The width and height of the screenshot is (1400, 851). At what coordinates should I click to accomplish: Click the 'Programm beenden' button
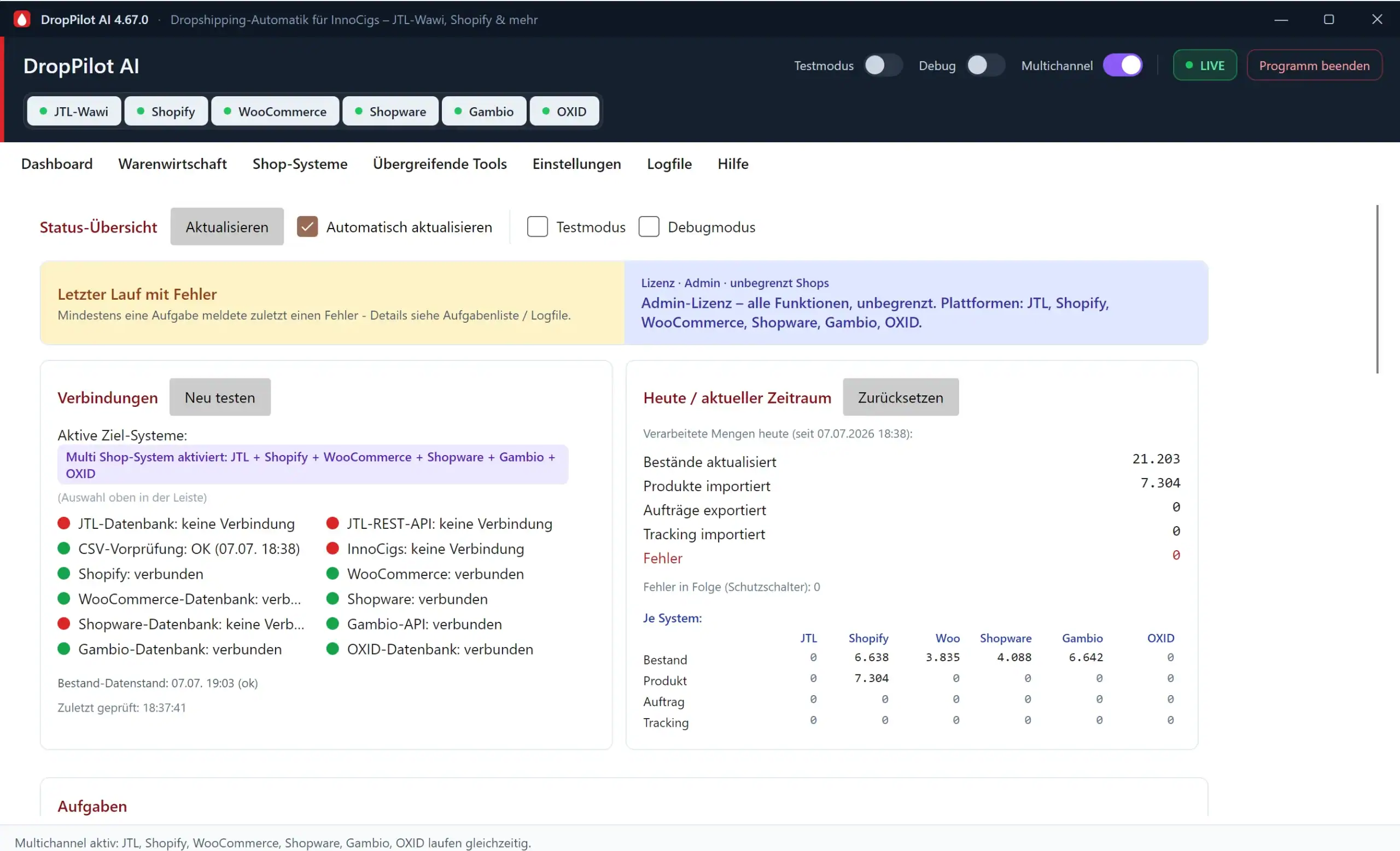pos(1314,65)
